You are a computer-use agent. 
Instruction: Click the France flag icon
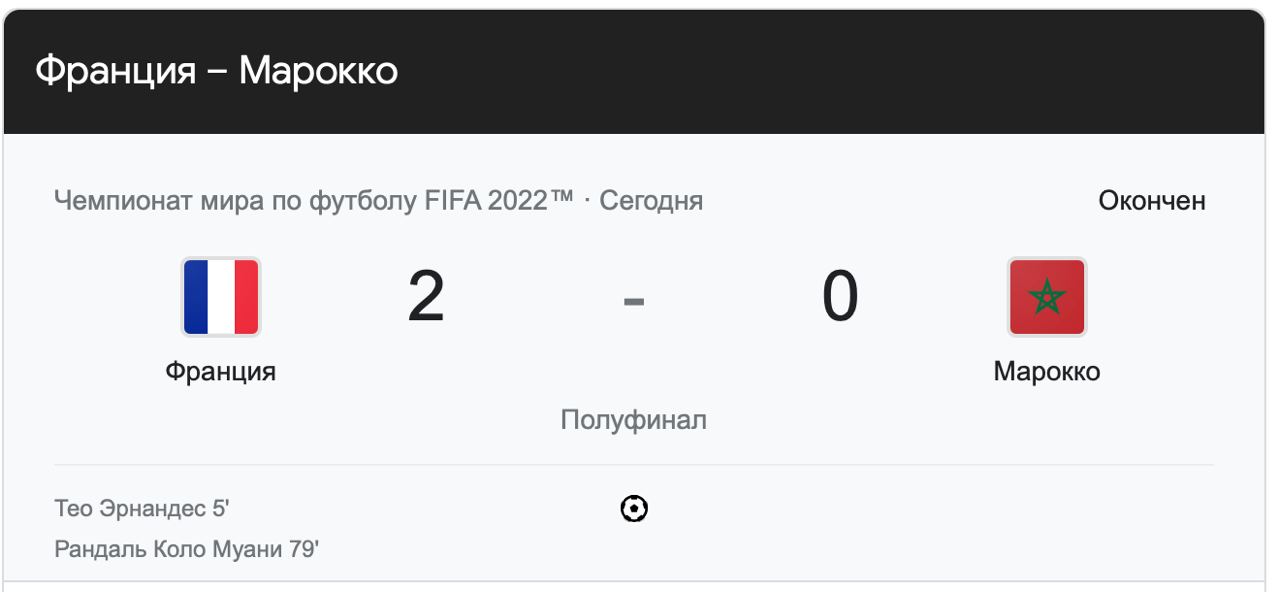click(x=221, y=297)
